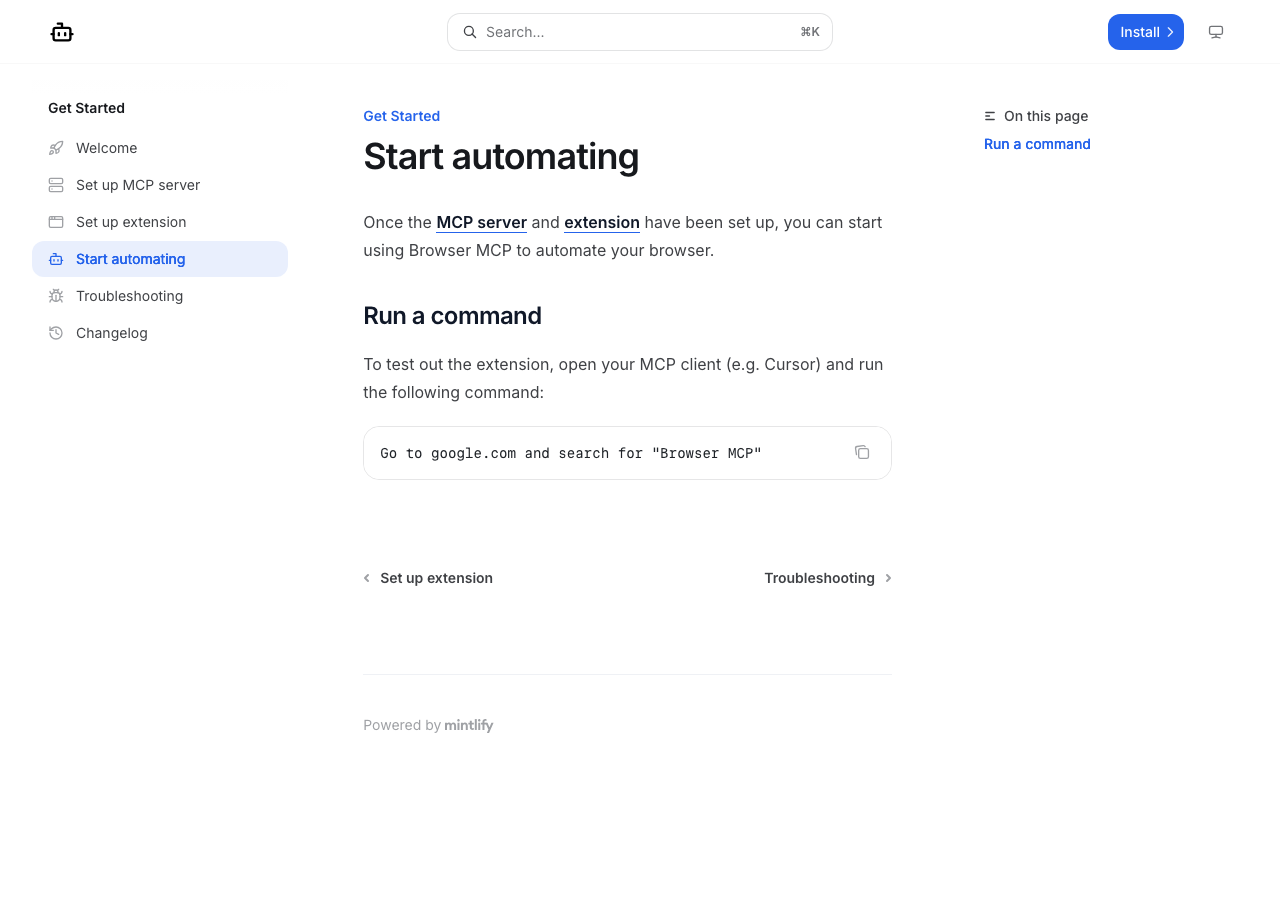
Task: Click the server icon beside Set up MCP server
Action: pyautogui.click(x=56, y=185)
